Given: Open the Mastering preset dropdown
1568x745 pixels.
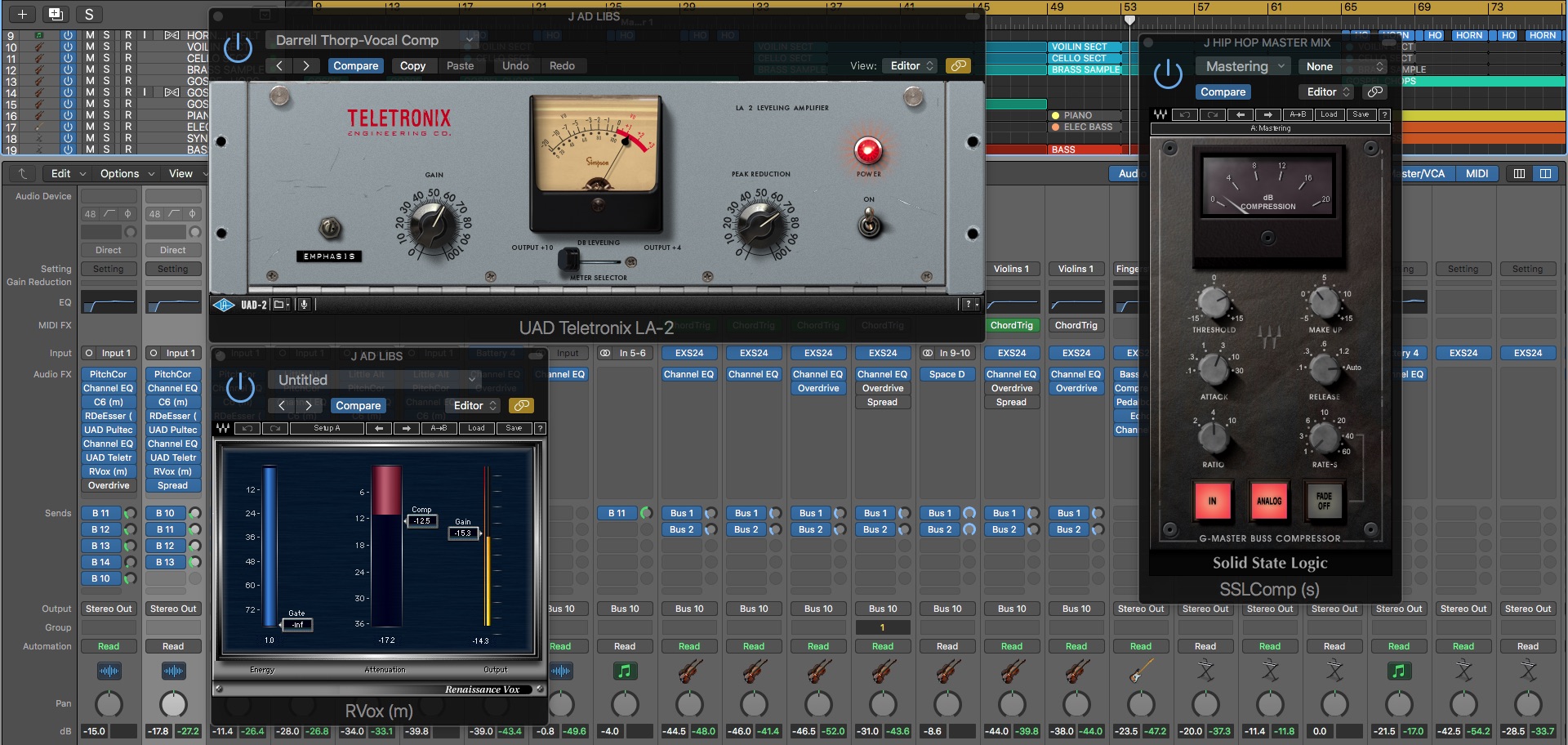Looking at the screenshot, I should [x=1241, y=65].
